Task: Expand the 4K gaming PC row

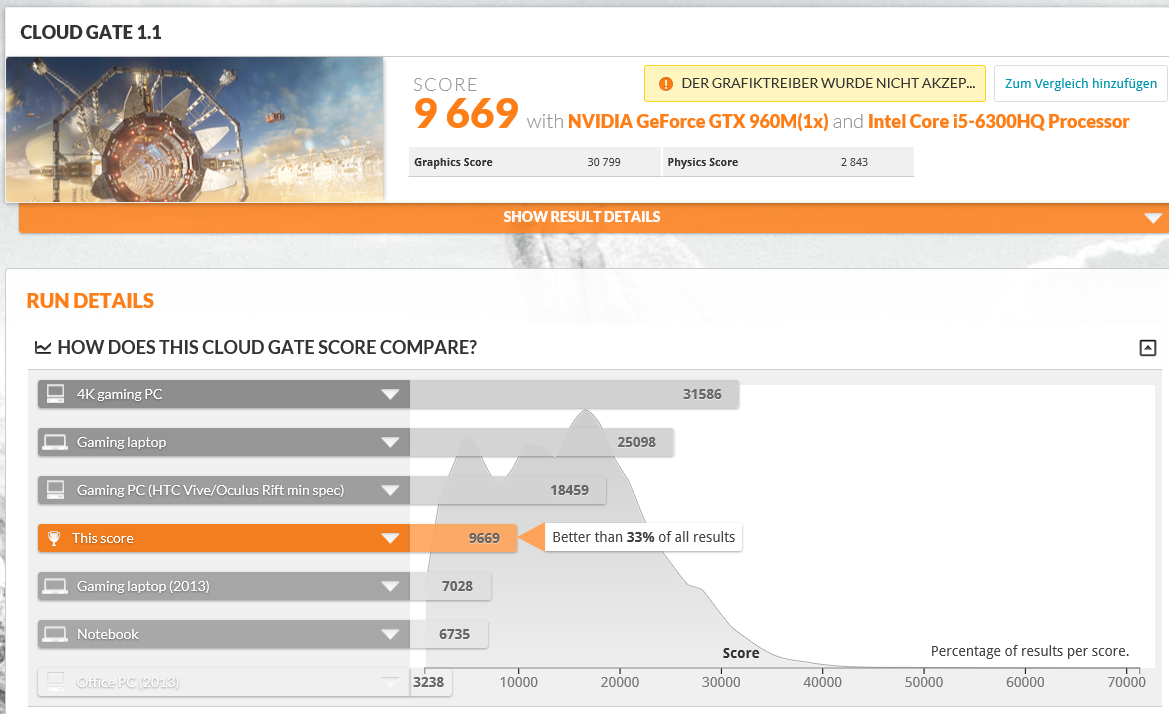Action: pos(390,394)
